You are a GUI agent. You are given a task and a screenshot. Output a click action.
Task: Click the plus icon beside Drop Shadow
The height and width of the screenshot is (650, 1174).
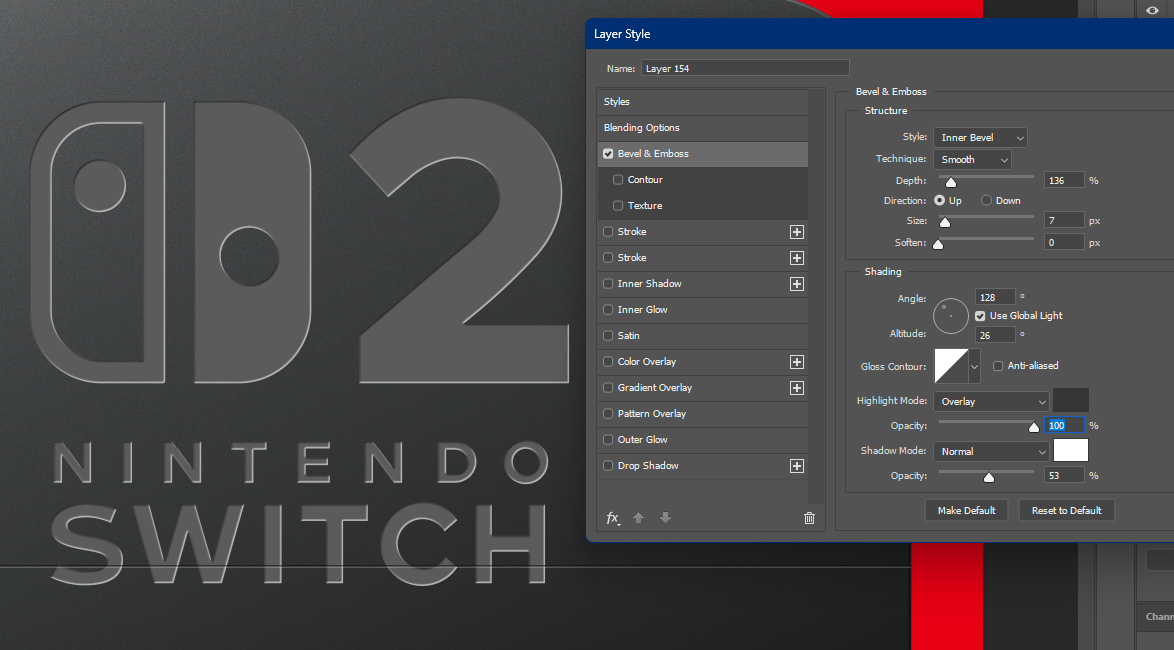797,466
